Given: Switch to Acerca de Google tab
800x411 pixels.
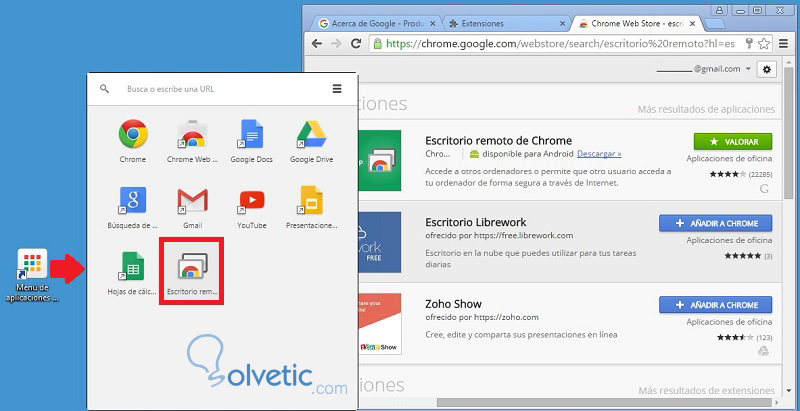Looking at the screenshot, I should (x=378, y=23).
